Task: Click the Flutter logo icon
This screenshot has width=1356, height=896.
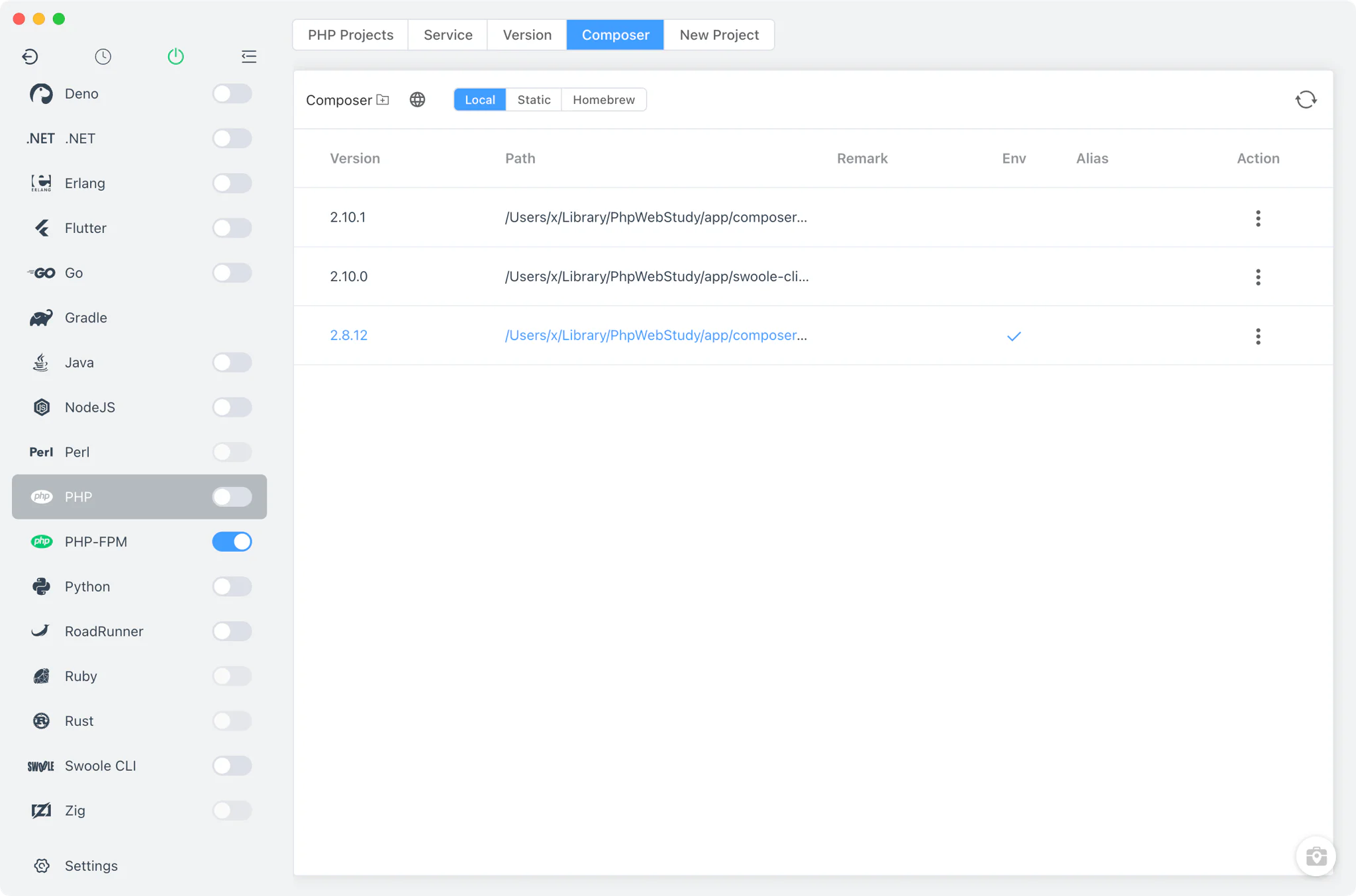Action: coord(41,228)
